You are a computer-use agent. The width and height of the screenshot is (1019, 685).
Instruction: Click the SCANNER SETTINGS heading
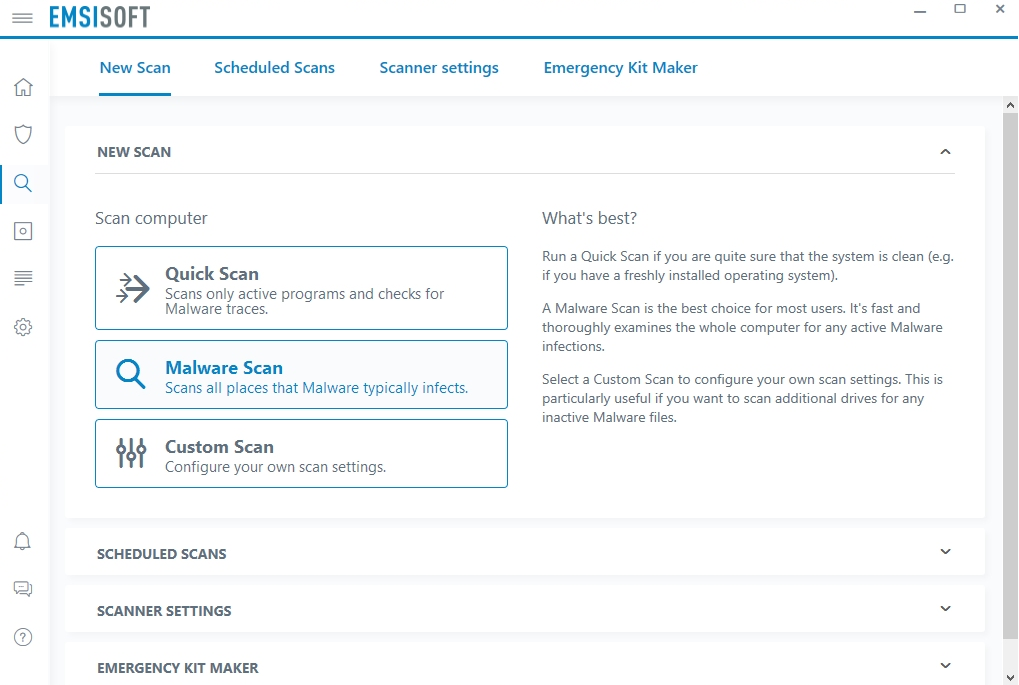click(x=164, y=612)
